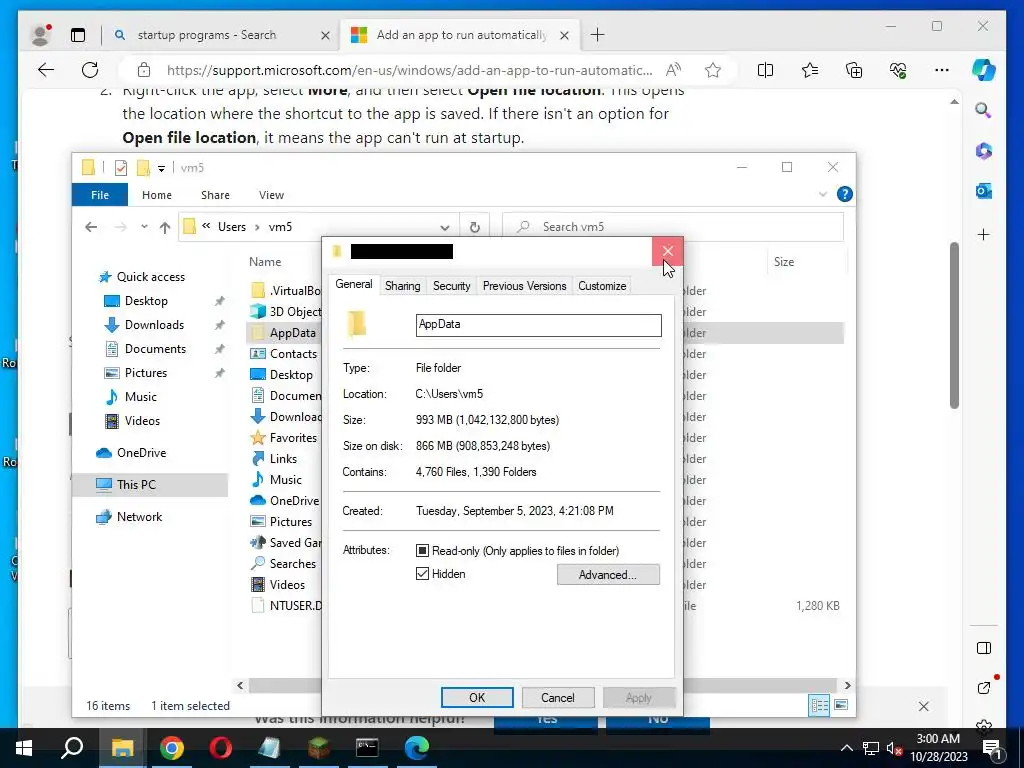This screenshot has height=768, width=1024.
Task: Refresh the File Explorer folder view
Action: 475,227
